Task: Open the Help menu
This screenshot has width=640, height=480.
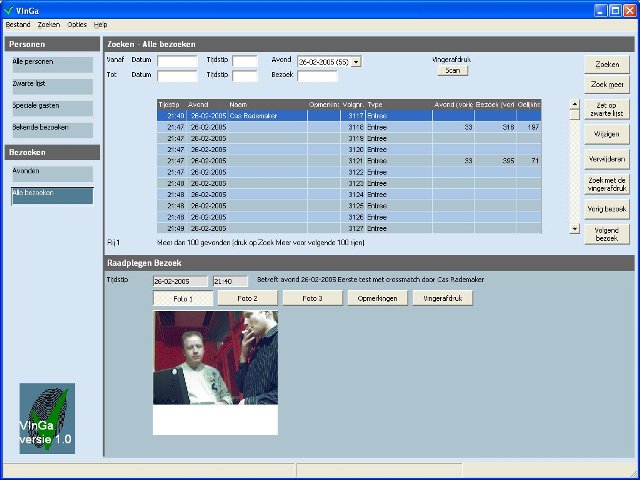Action: (x=100, y=24)
